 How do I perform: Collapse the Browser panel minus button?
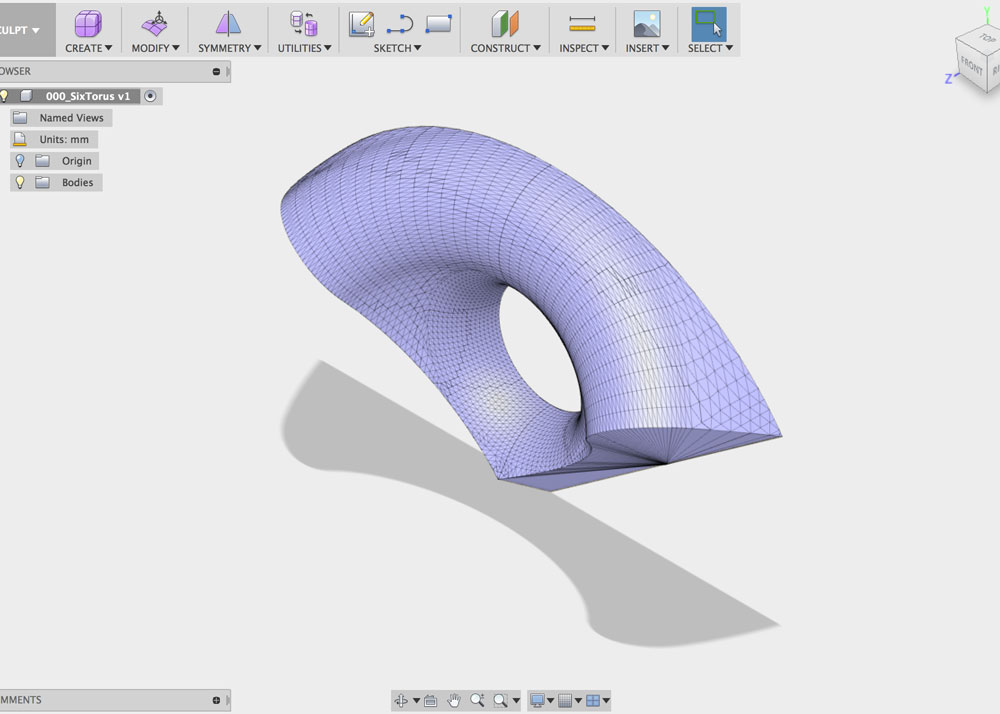(216, 71)
